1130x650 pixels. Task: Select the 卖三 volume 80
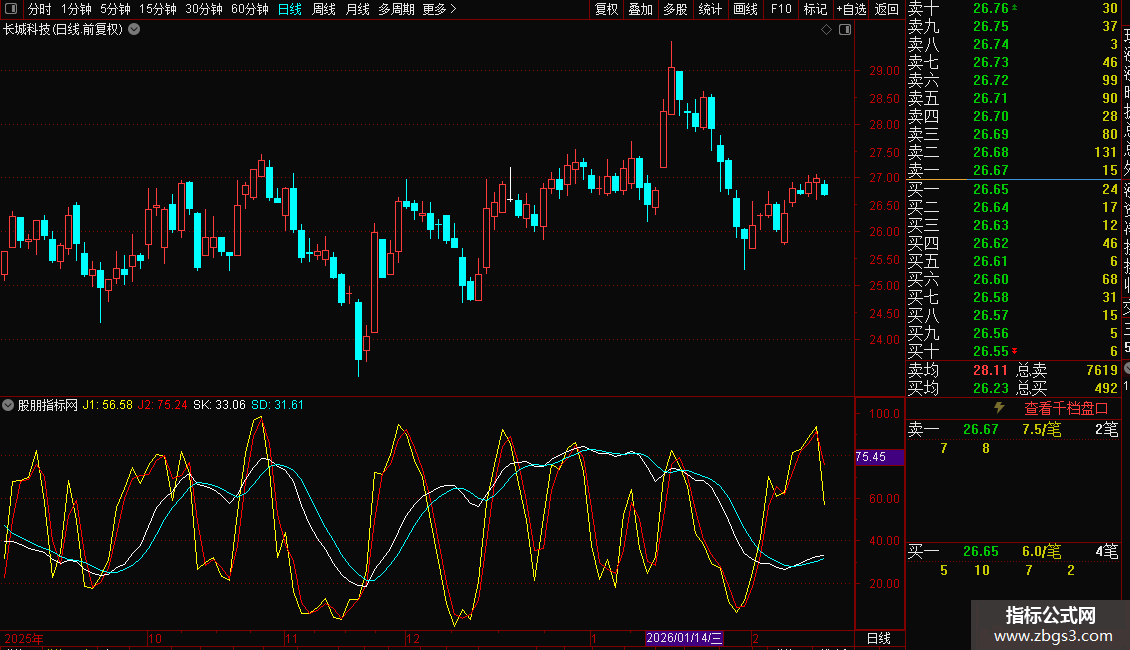tap(1109, 134)
